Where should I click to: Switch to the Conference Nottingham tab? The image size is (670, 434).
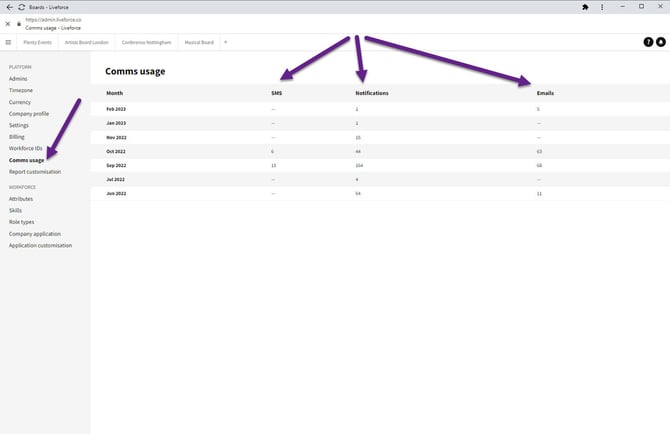tap(147, 42)
